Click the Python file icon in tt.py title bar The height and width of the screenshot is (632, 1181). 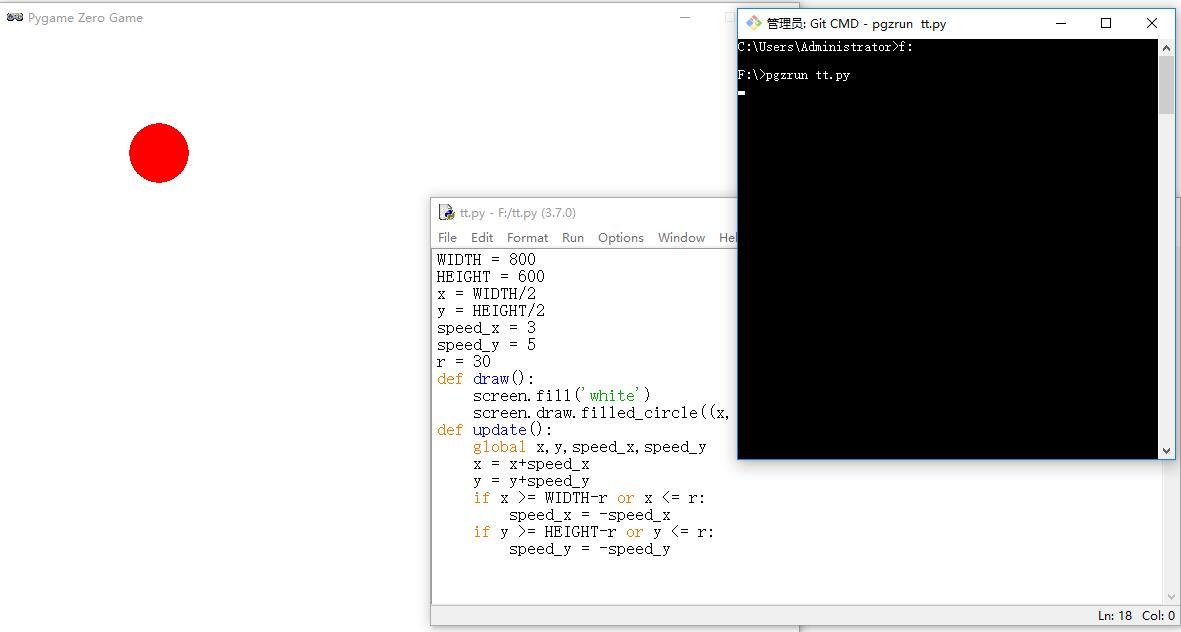click(x=447, y=212)
